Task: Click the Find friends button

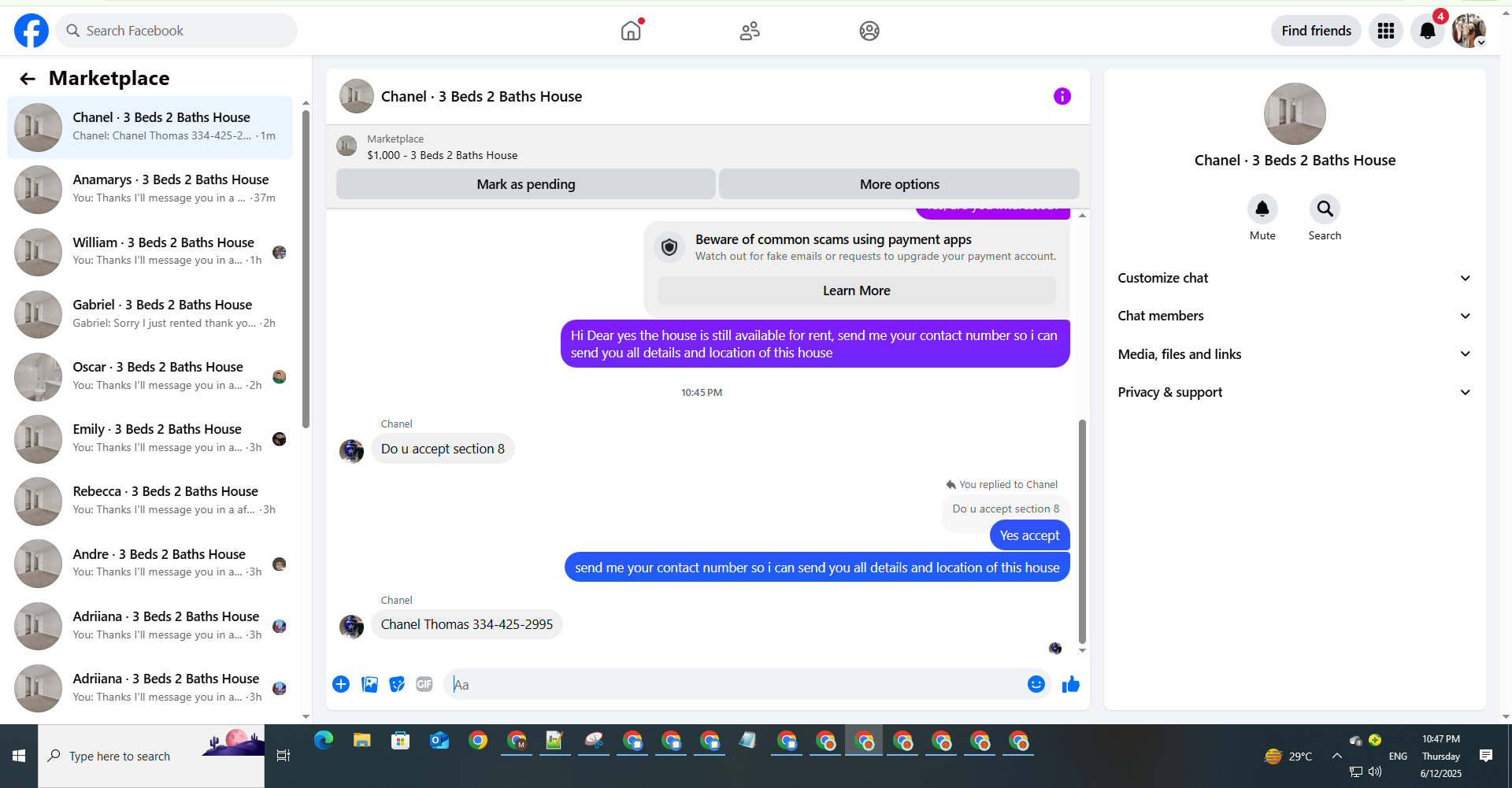Action: point(1316,31)
